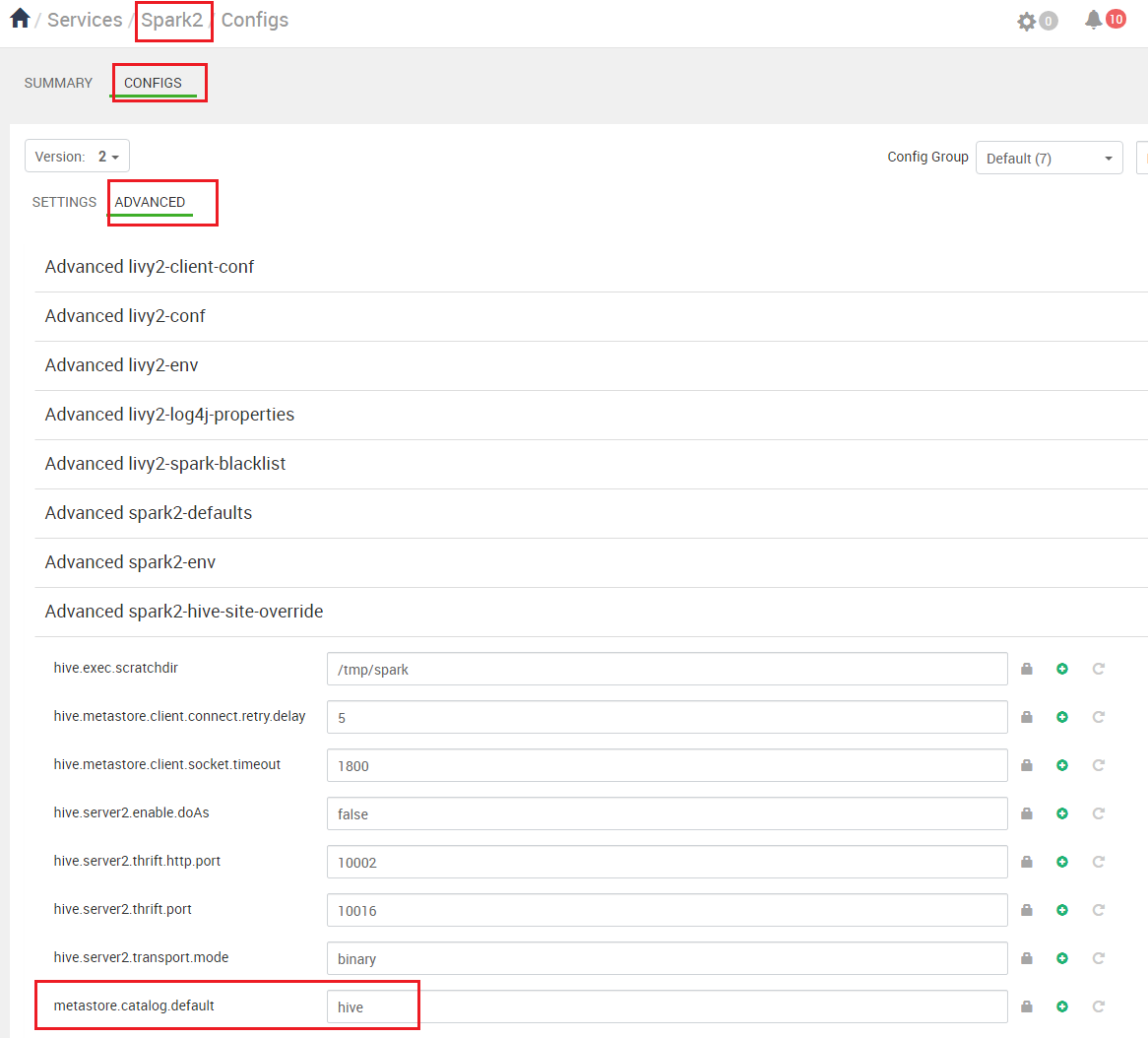The image size is (1148, 1038).
Task: Add override for hive.server2.thrift.http.port
Action: click(1062, 862)
